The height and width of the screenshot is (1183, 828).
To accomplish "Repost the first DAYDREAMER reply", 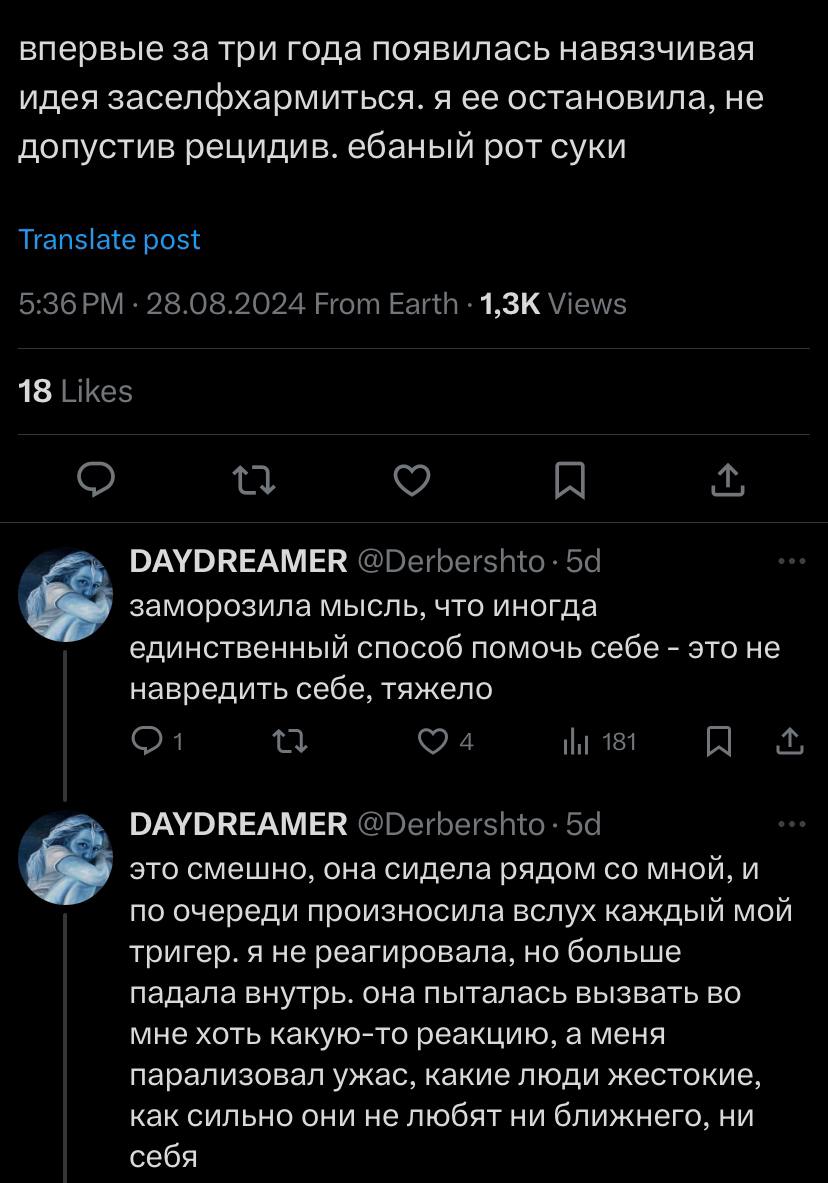I will pyautogui.click(x=294, y=741).
